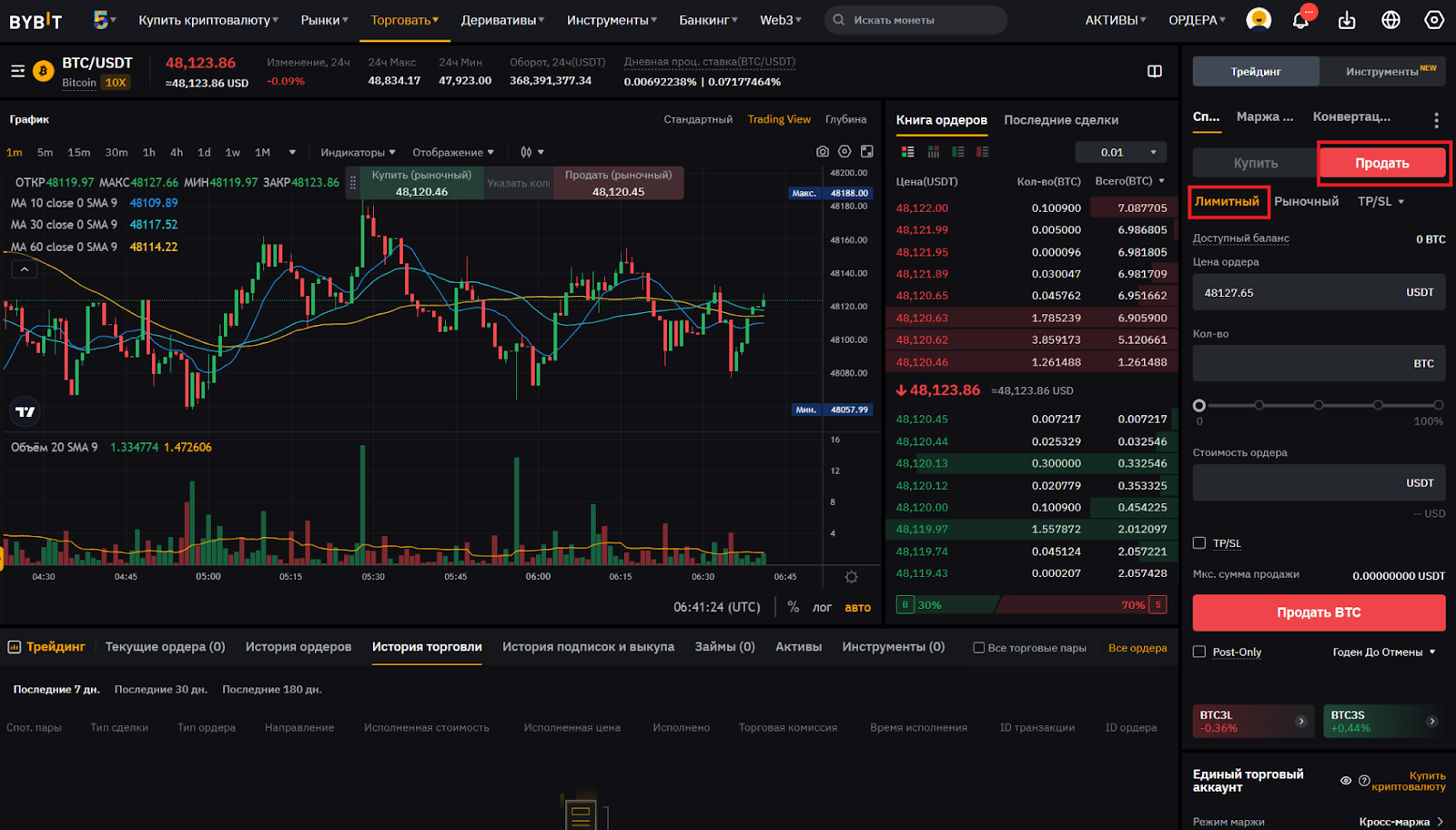Screen dimensions: 1456x830
Task: Take a chart snapshot with camera icon
Action: tap(823, 152)
